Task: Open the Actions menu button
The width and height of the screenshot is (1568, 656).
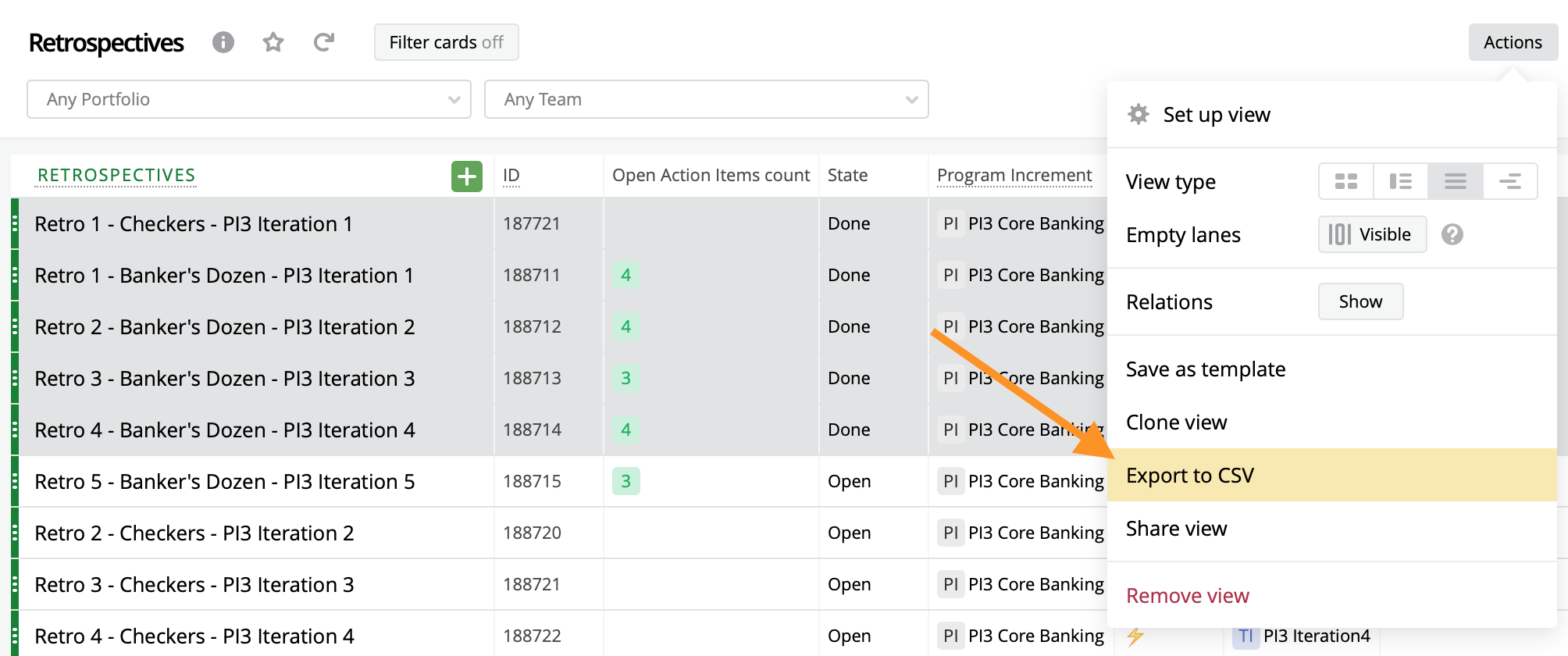Action: (x=1513, y=42)
